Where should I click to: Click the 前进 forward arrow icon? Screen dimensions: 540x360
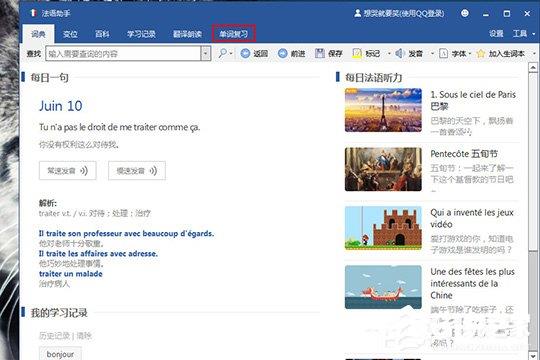[x=282, y=53]
